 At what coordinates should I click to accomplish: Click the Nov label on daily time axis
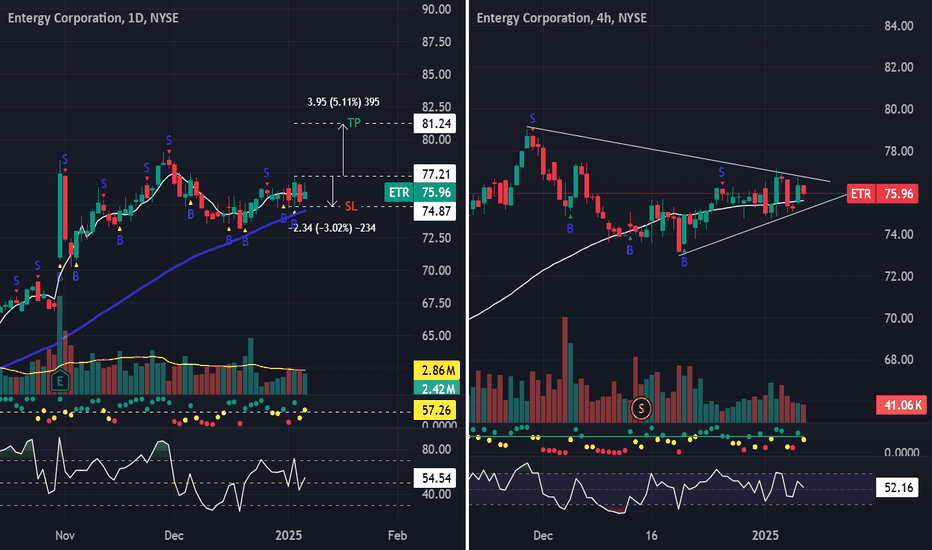pos(65,536)
